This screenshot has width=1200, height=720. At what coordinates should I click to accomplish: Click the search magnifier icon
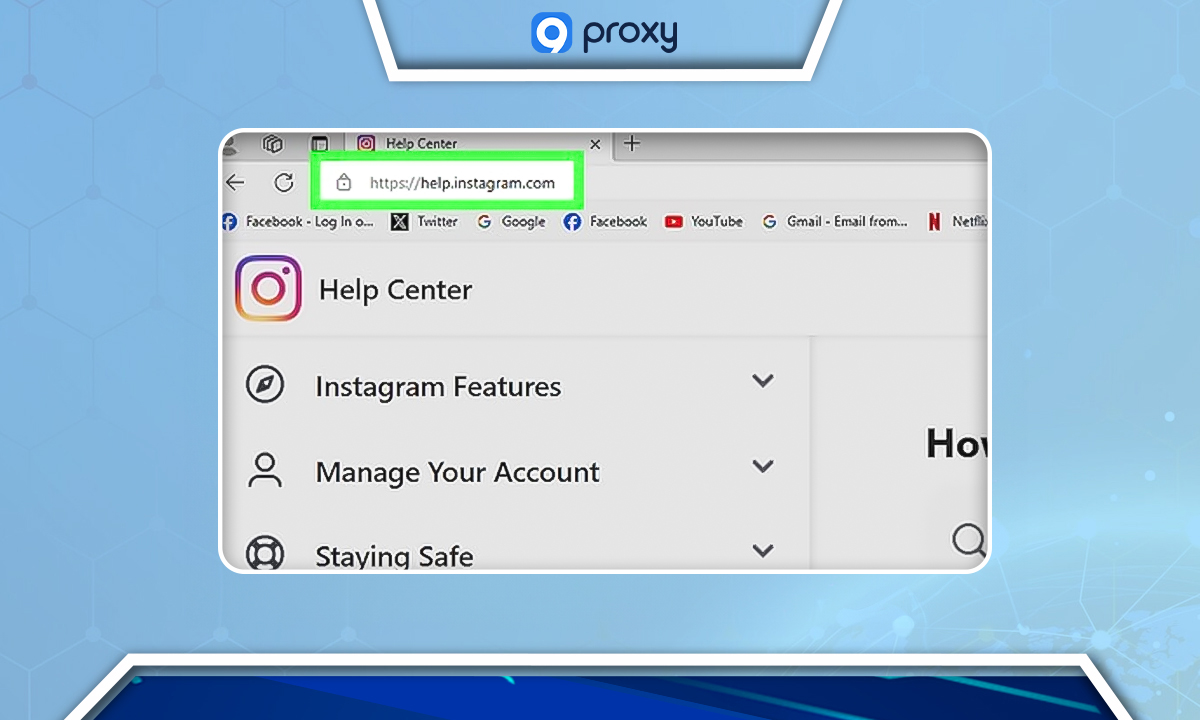coord(967,541)
